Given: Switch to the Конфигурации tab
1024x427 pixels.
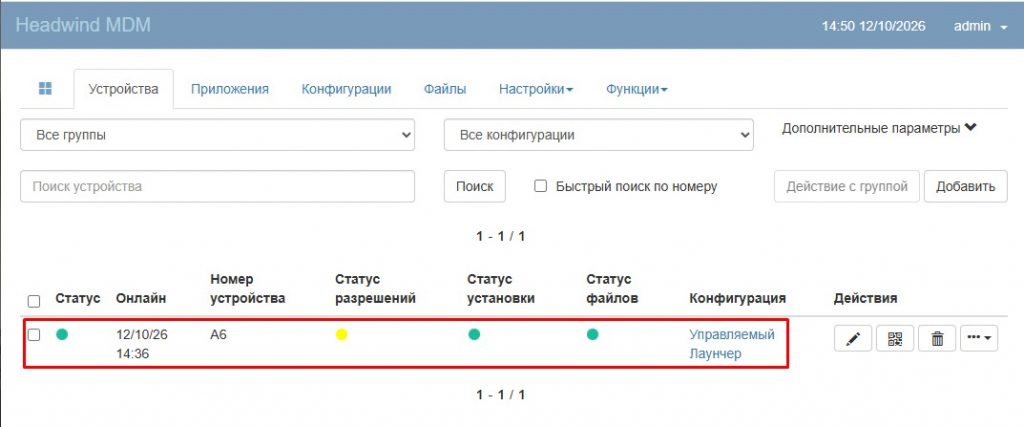Looking at the screenshot, I should (346, 89).
